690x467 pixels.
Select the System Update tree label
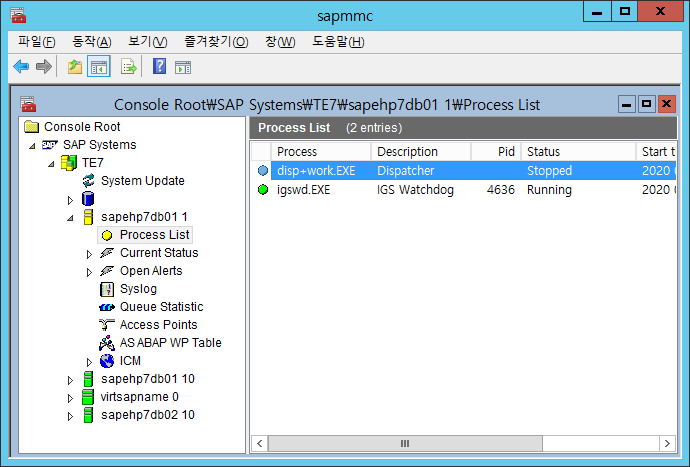click(143, 180)
